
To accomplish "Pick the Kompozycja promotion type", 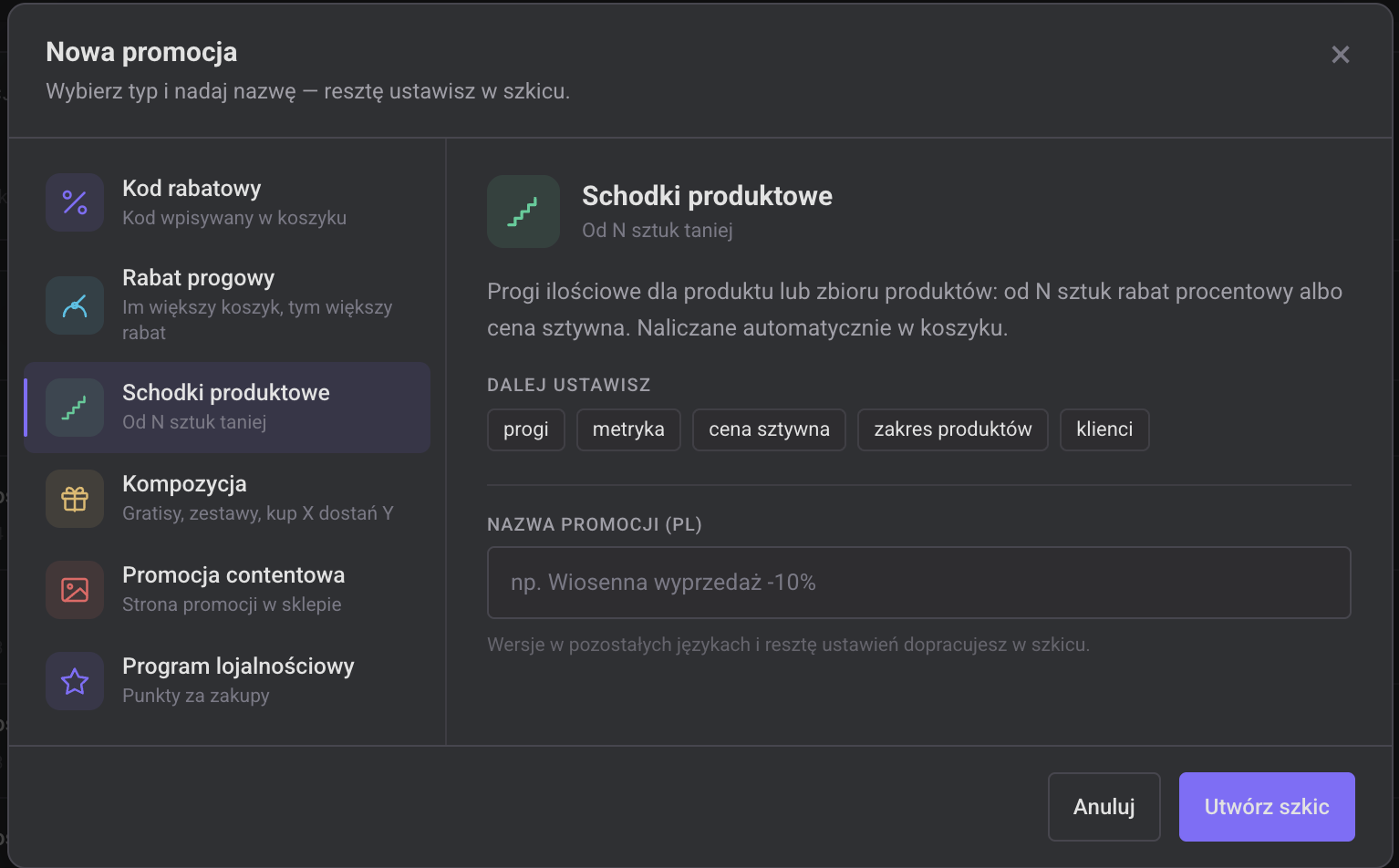I will click(x=227, y=499).
